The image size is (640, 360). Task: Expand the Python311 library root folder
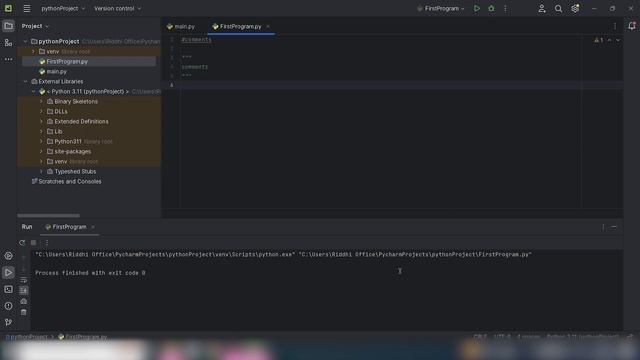tap(41, 142)
